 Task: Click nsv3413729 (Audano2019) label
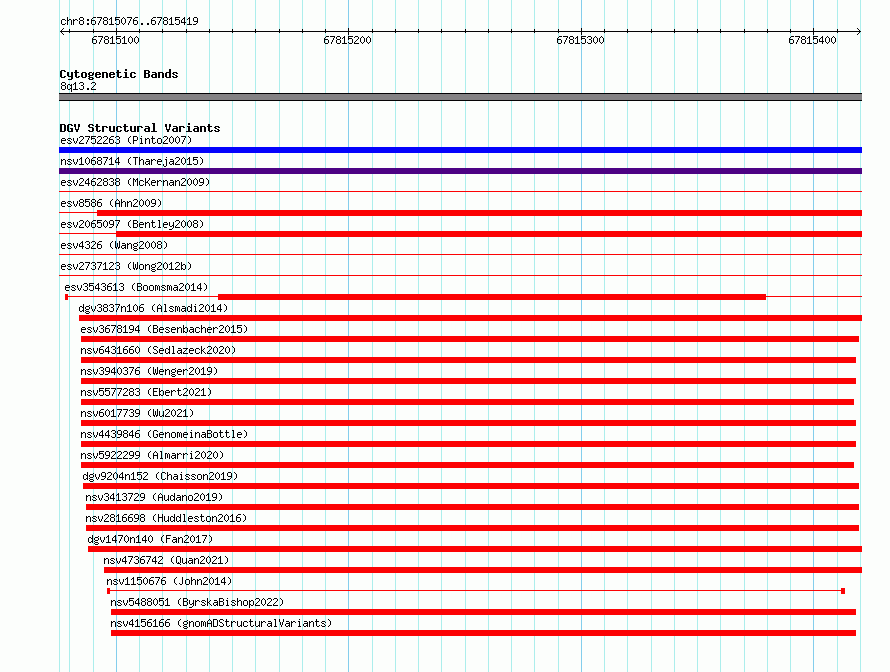tap(154, 497)
